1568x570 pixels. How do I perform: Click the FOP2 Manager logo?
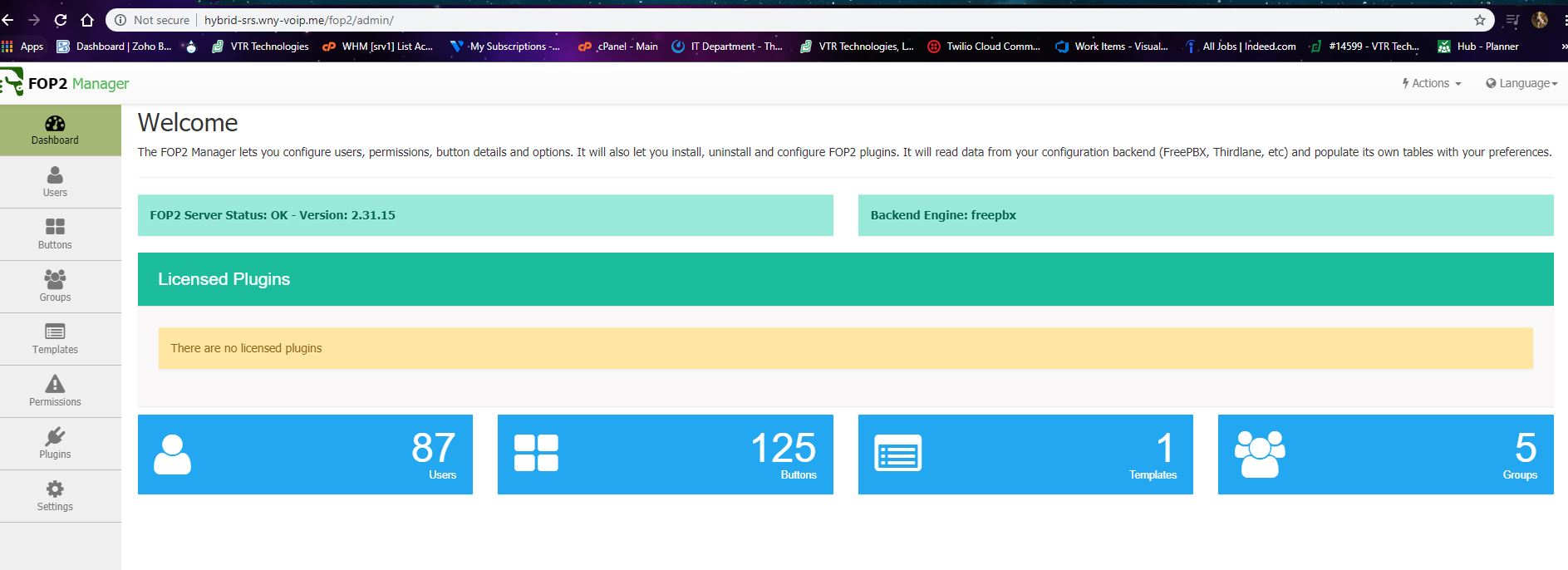(x=65, y=83)
